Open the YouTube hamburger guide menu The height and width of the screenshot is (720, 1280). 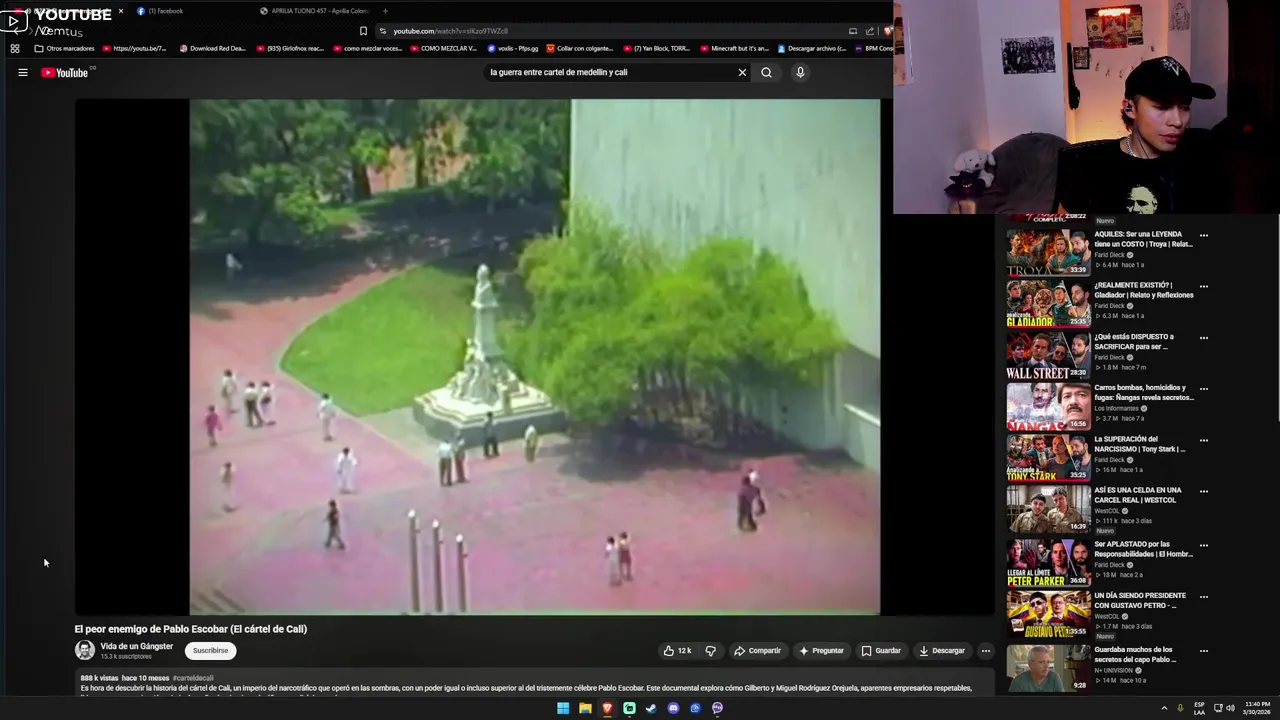click(x=22, y=72)
